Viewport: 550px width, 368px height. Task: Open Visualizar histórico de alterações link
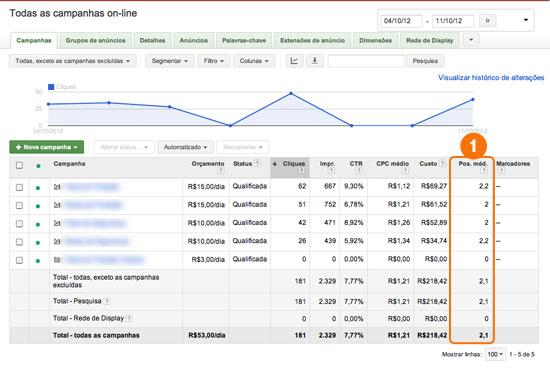[491, 78]
